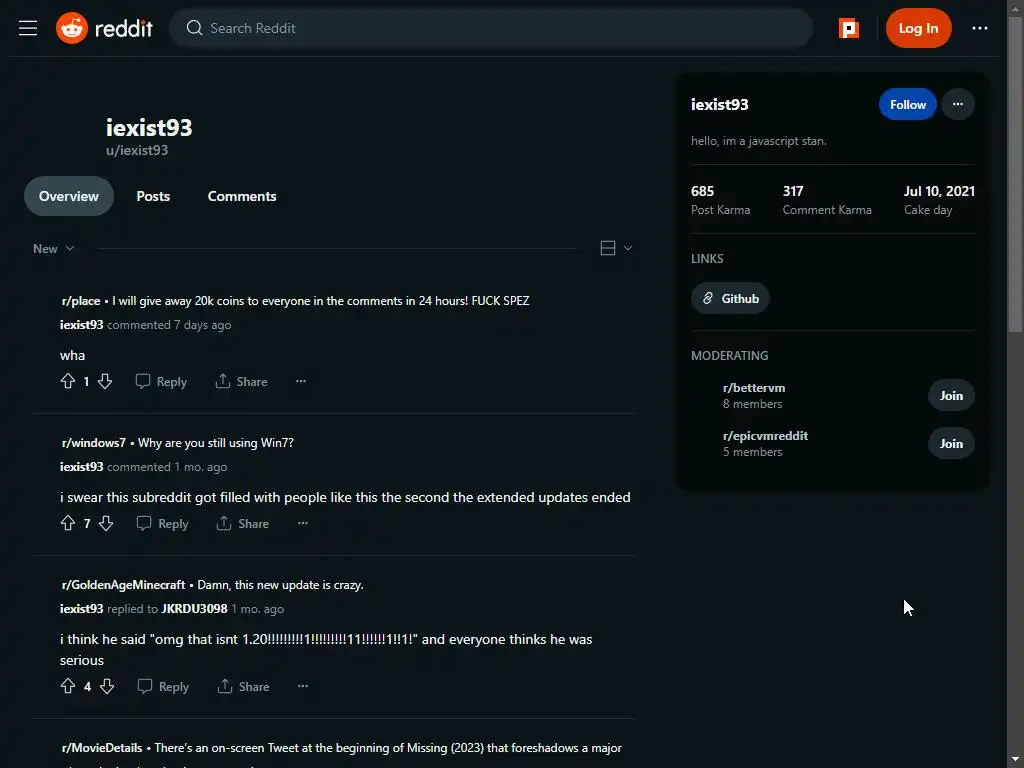The width and height of the screenshot is (1024, 768).
Task: Reply to the 'wha' comment
Action: [161, 381]
